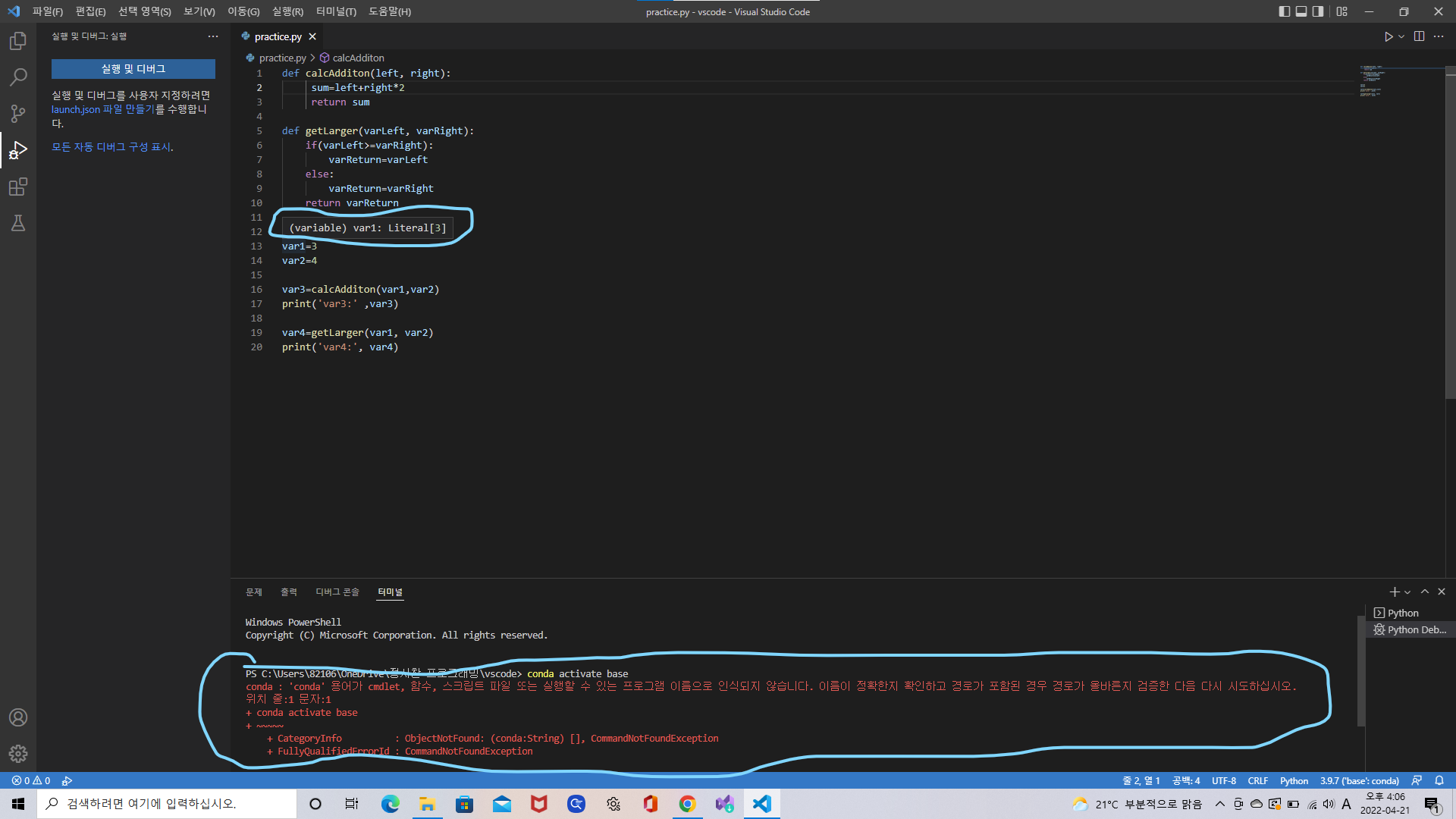Select the practice.py editor tab
1456x819 pixels.
tap(278, 36)
